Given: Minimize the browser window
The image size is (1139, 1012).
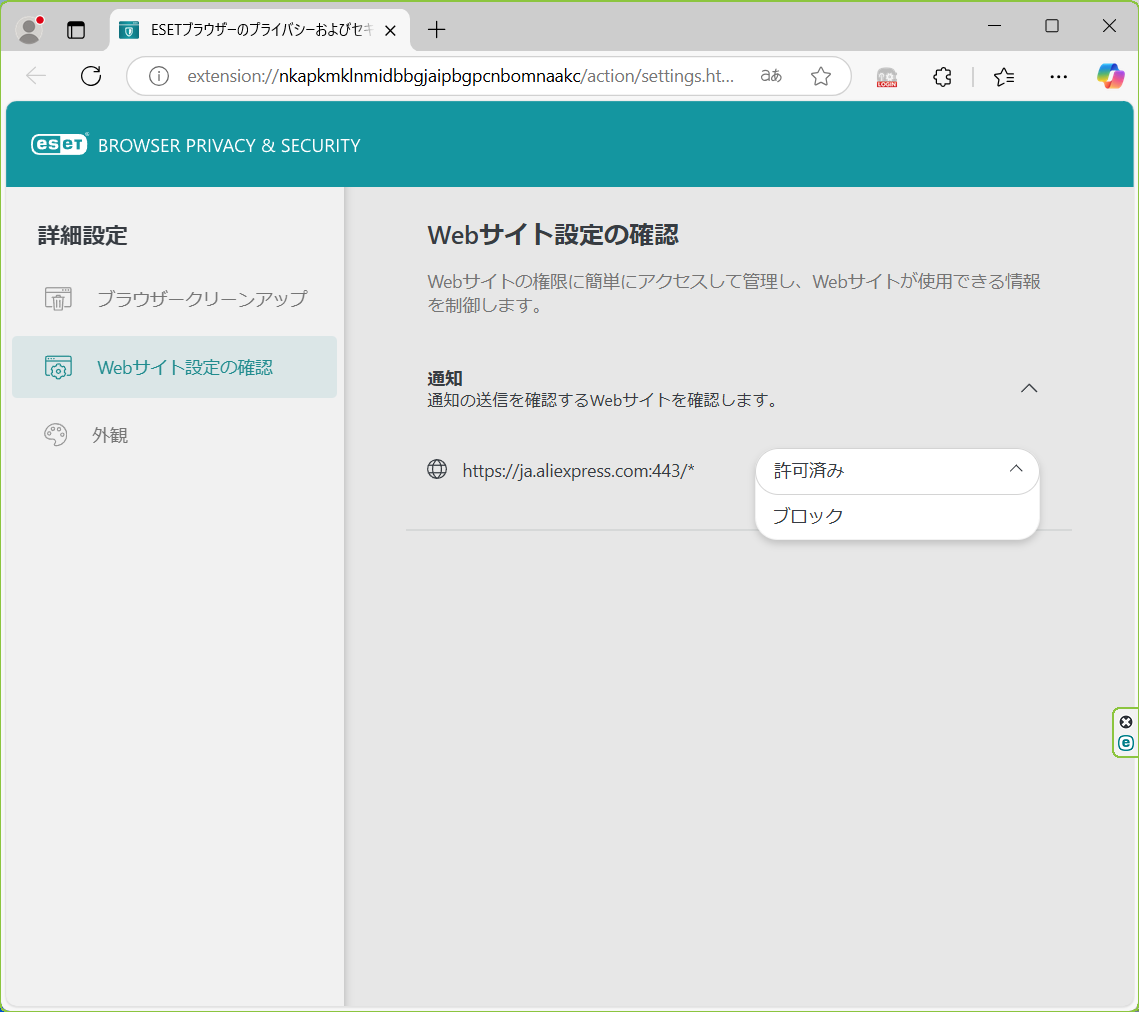Looking at the screenshot, I should [994, 26].
